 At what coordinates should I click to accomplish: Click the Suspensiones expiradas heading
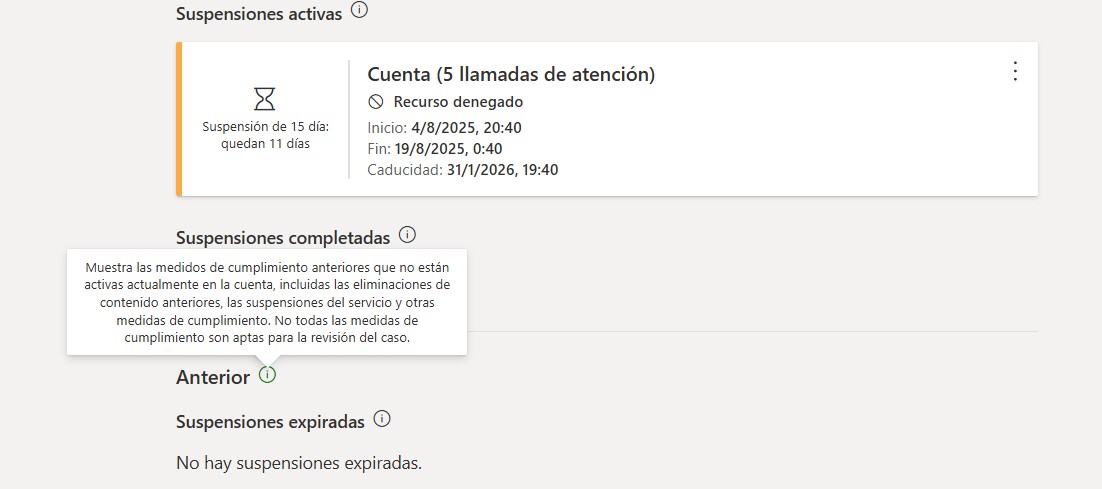coord(270,421)
